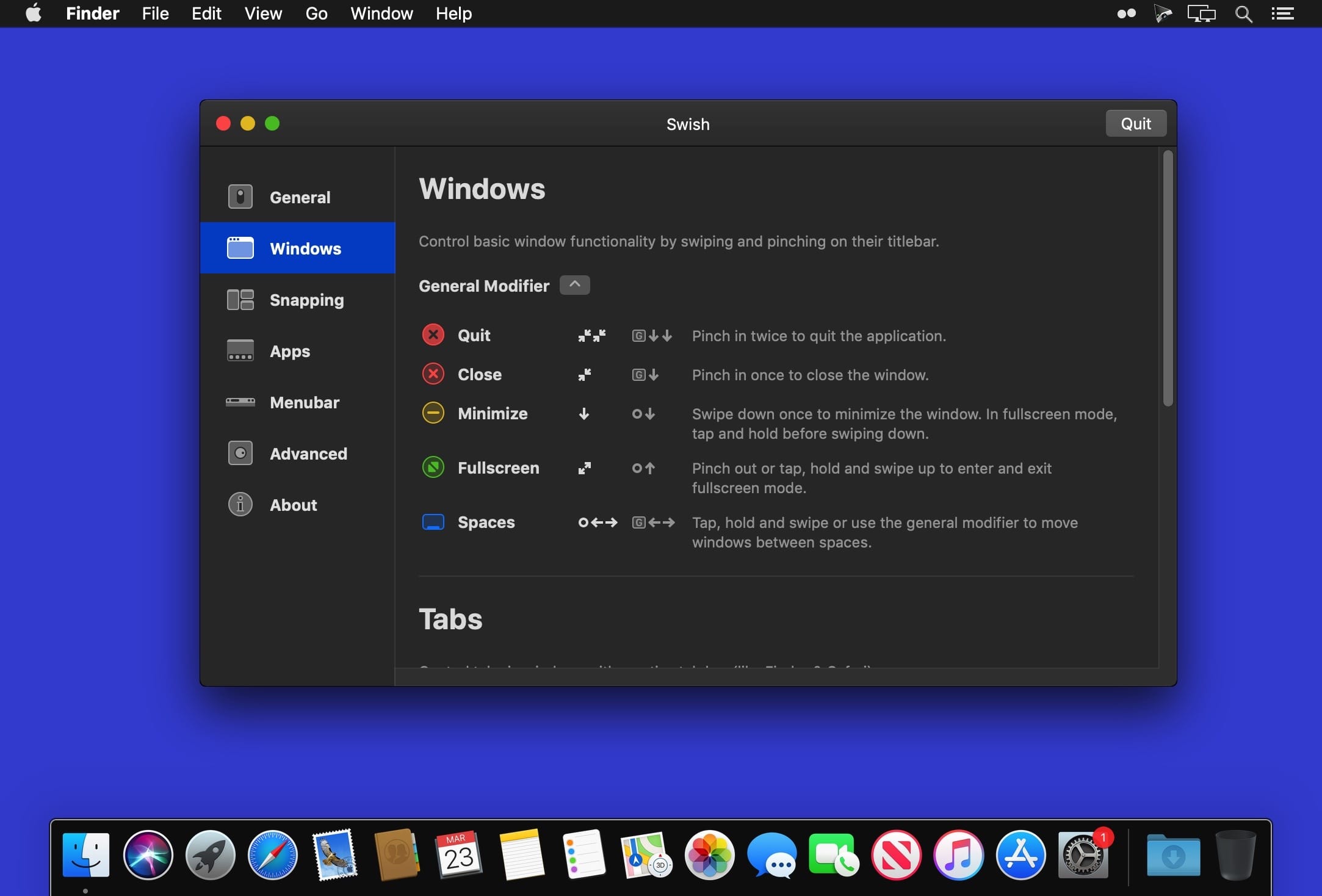1322x896 pixels.
Task: Open the Go menu
Action: tap(316, 13)
